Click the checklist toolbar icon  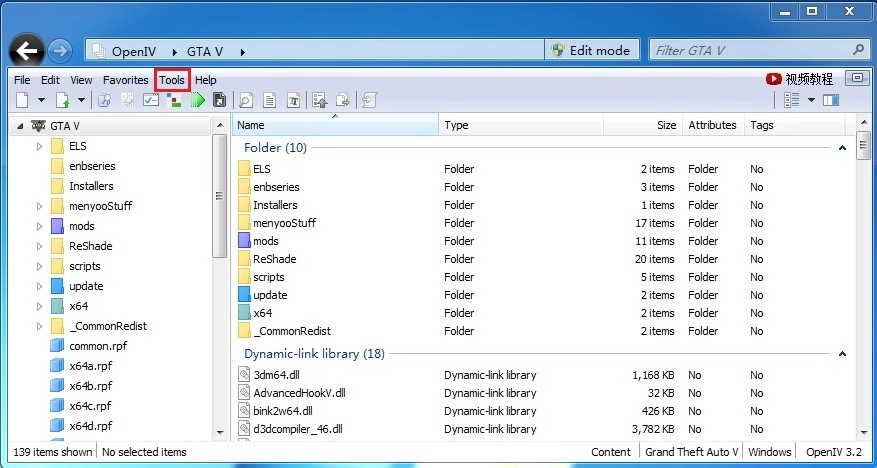(x=151, y=100)
